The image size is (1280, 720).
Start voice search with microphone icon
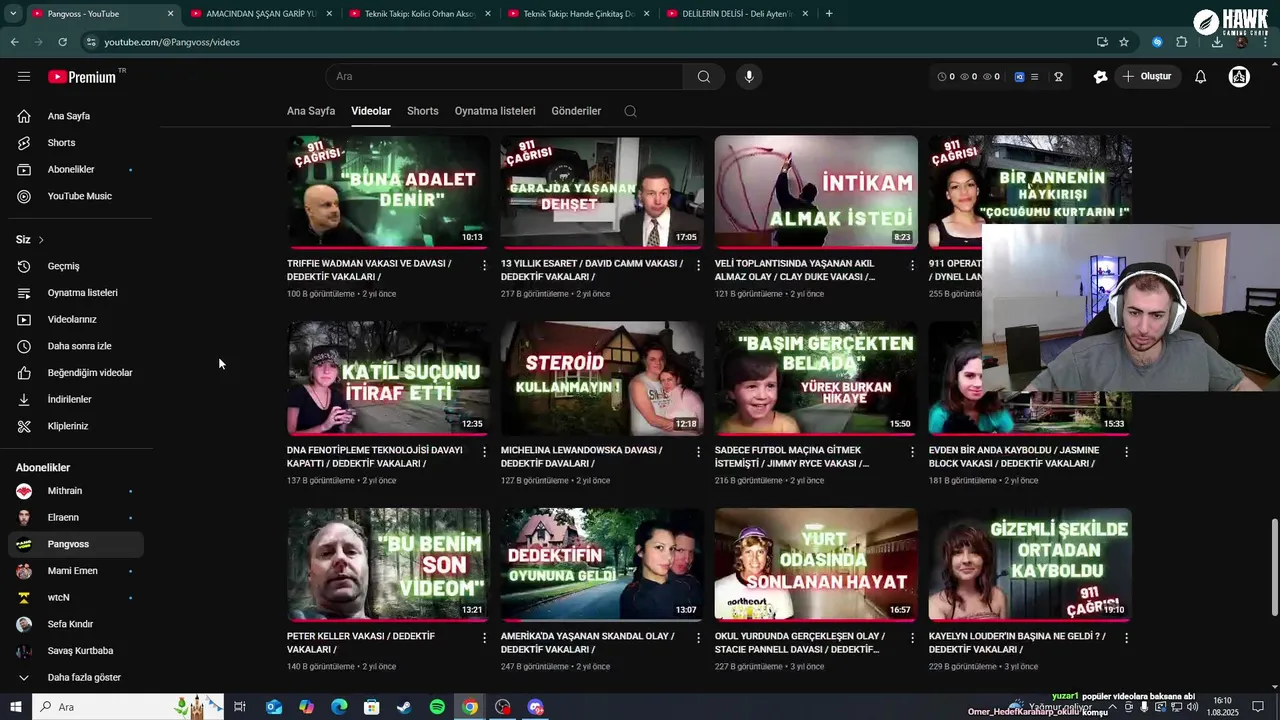(748, 76)
